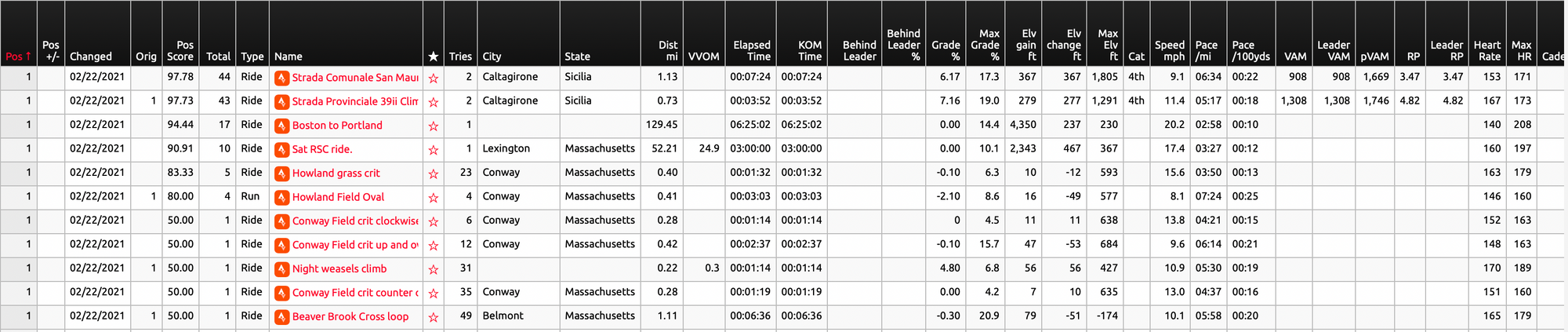The image size is (1568, 332).
Task: Star the Strada Provinciale 39ii Climb segment
Action: (x=434, y=102)
